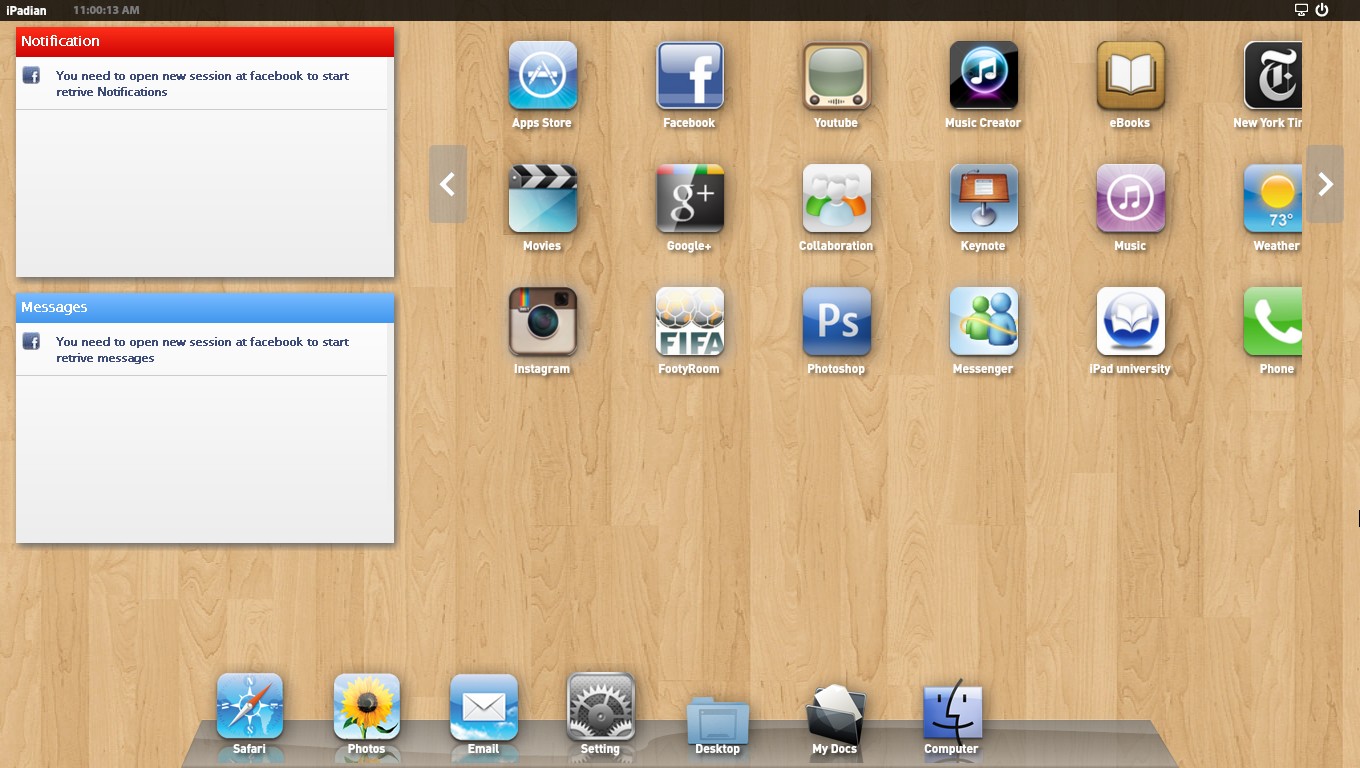Screen dimensions: 1360x768
Task: Click the red Notification panel header
Action: [205, 42]
